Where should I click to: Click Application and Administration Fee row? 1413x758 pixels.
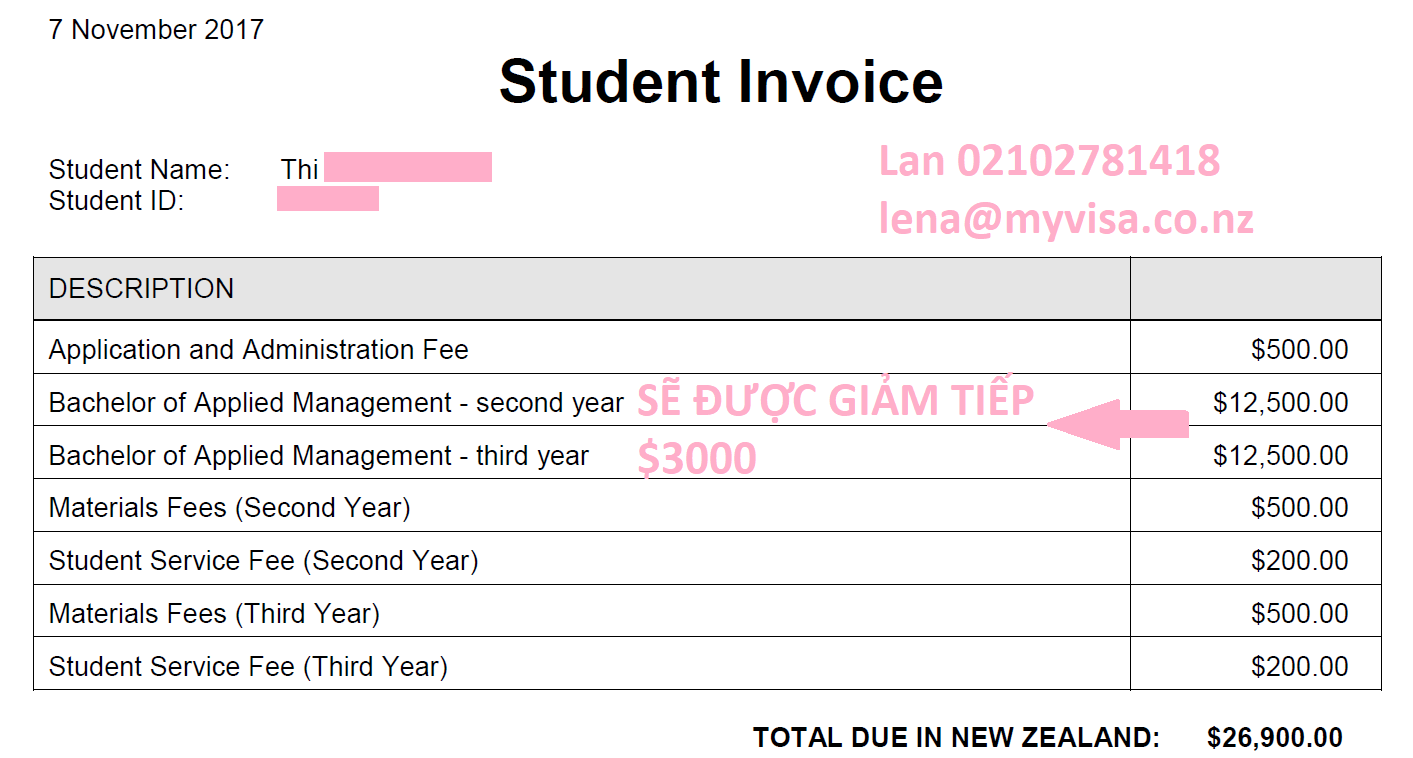[x=707, y=349]
